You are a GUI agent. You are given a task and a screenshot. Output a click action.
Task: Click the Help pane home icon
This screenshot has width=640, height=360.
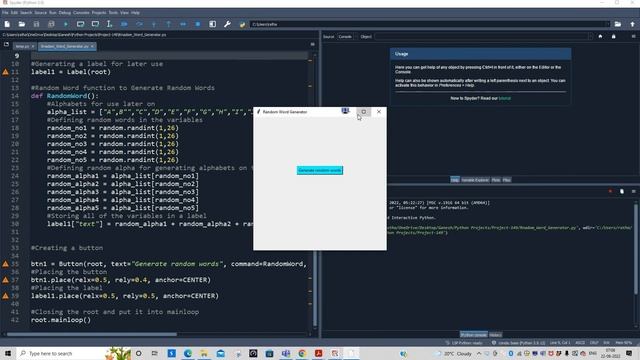(600, 36)
